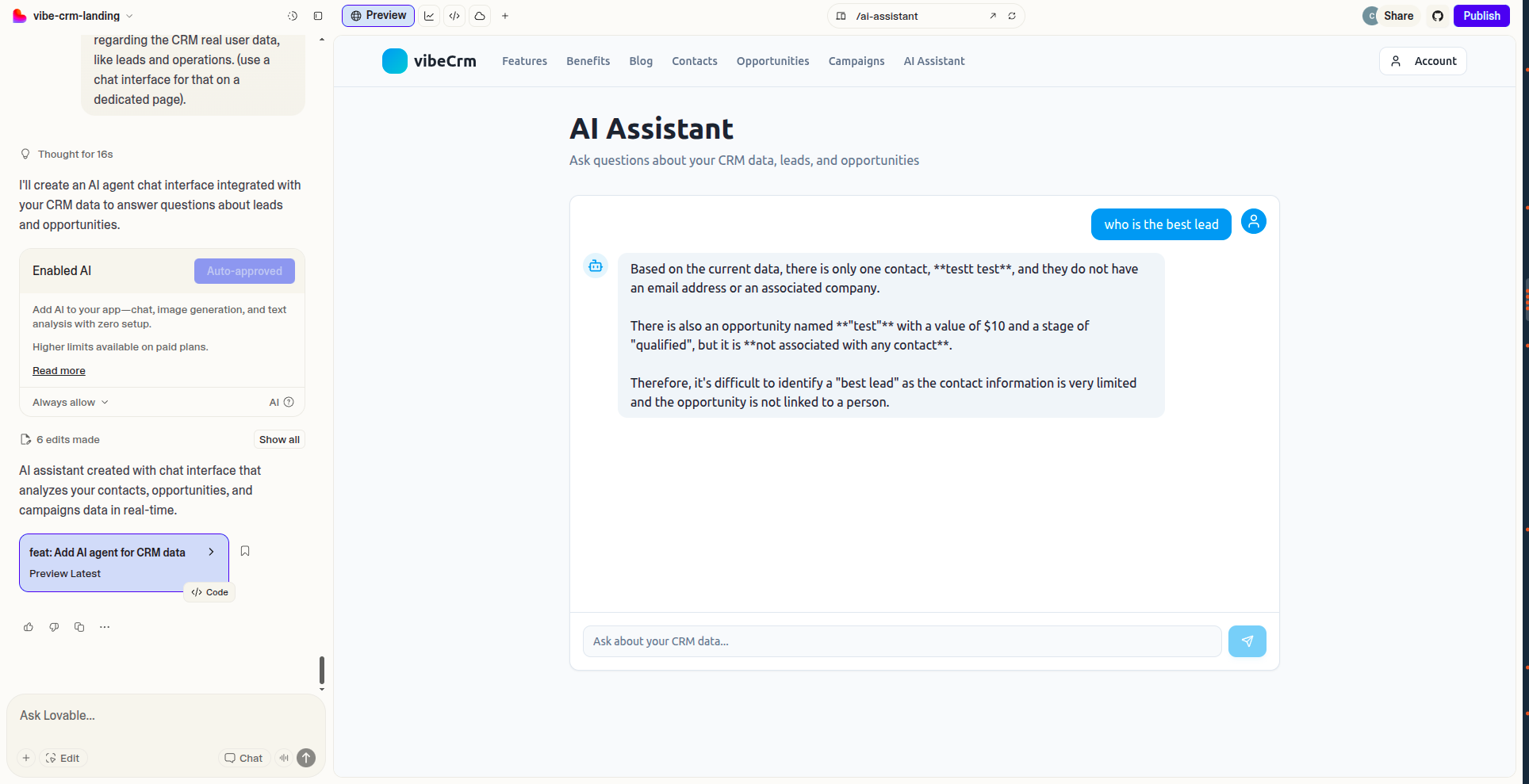Toggle the sidebar panel layout icon
This screenshot has height=784, width=1529.
pyautogui.click(x=318, y=16)
